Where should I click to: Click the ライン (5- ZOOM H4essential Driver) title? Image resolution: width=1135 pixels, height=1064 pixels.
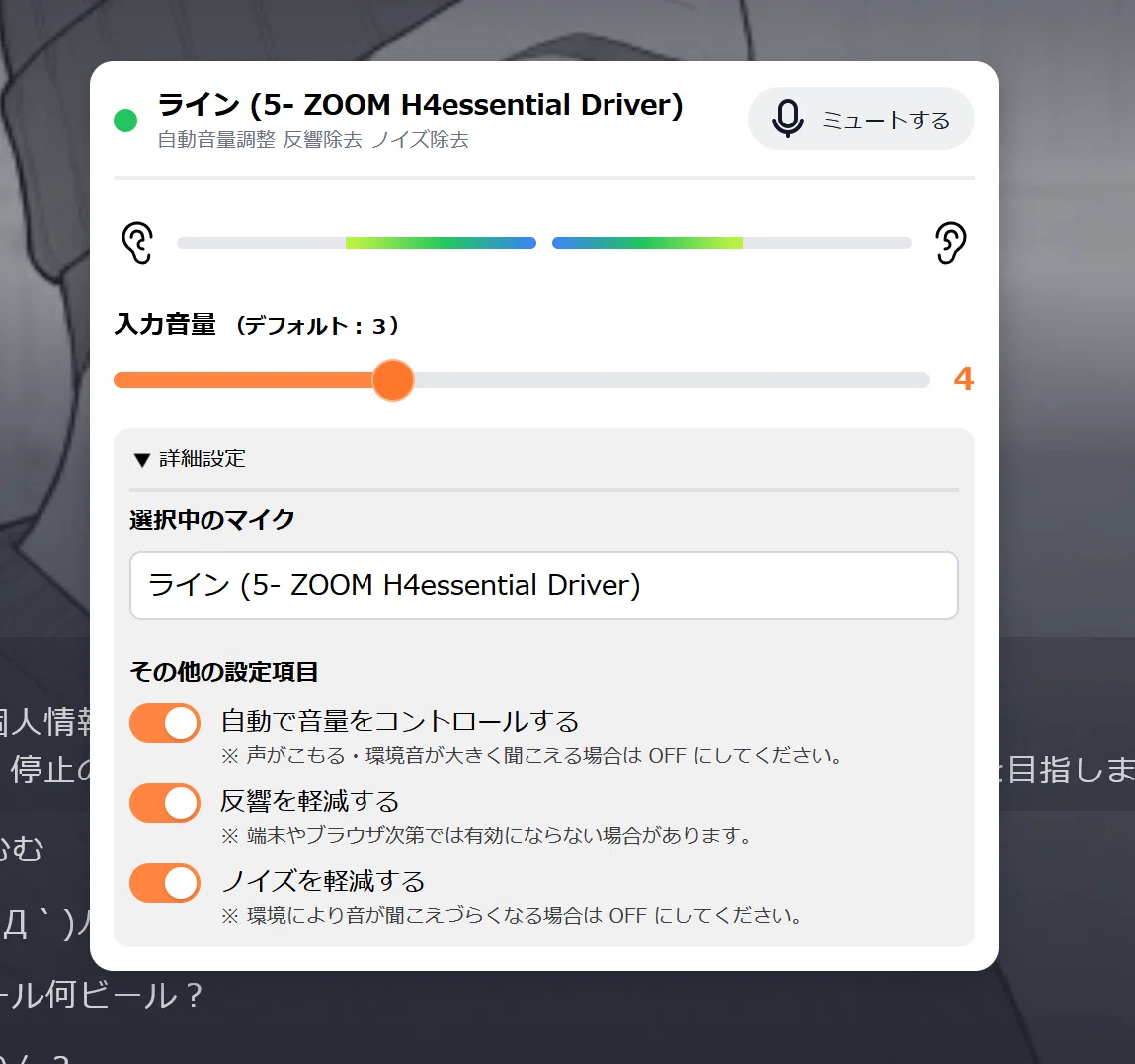pos(420,105)
